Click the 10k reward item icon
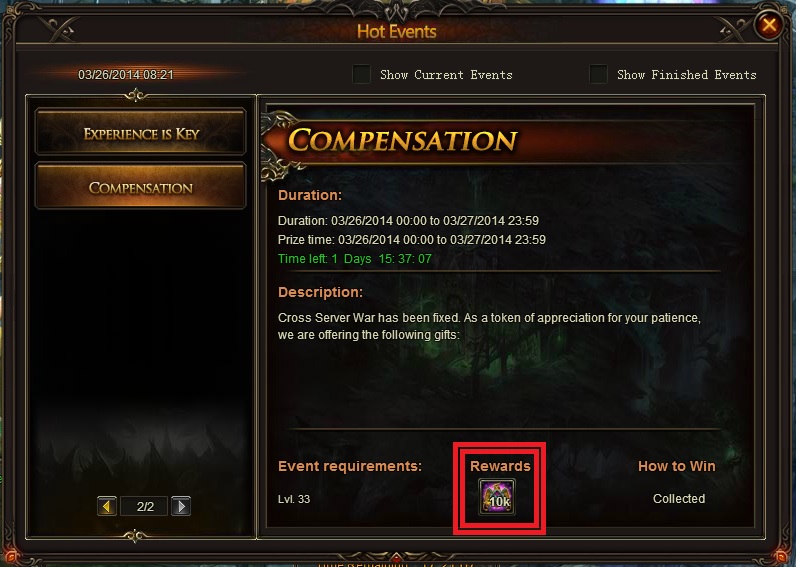796x567 pixels. [x=497, y=497]
